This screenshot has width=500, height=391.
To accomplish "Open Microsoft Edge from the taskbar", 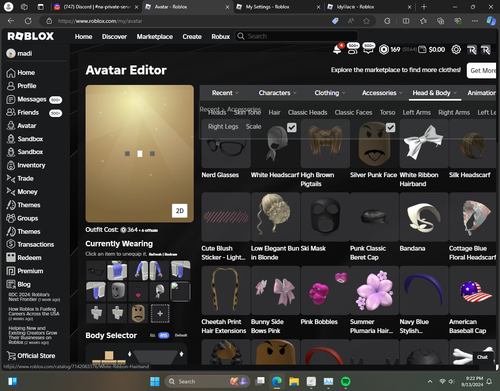I will click(x=277, y=381).
